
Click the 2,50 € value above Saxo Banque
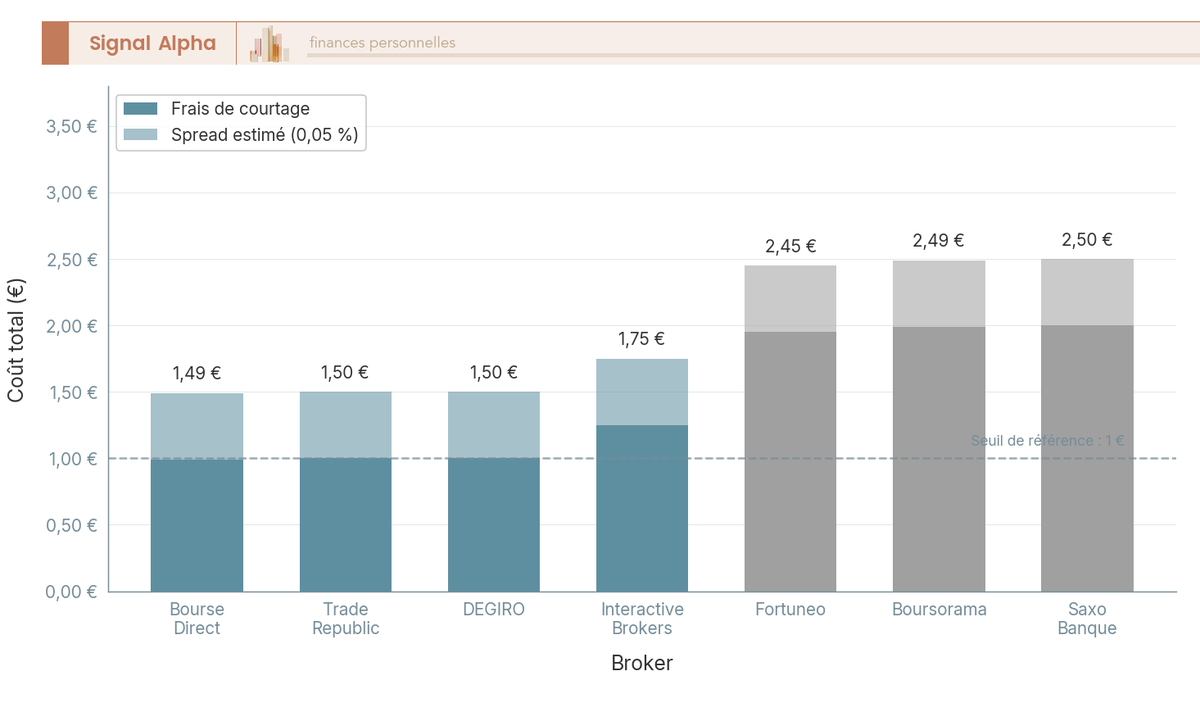click(x=1087, y=239)
